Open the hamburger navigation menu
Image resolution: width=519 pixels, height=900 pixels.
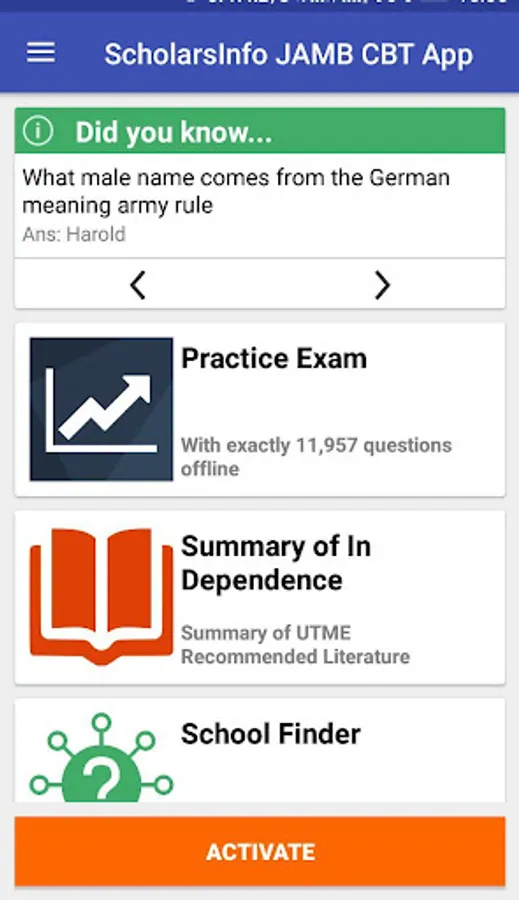41,53
